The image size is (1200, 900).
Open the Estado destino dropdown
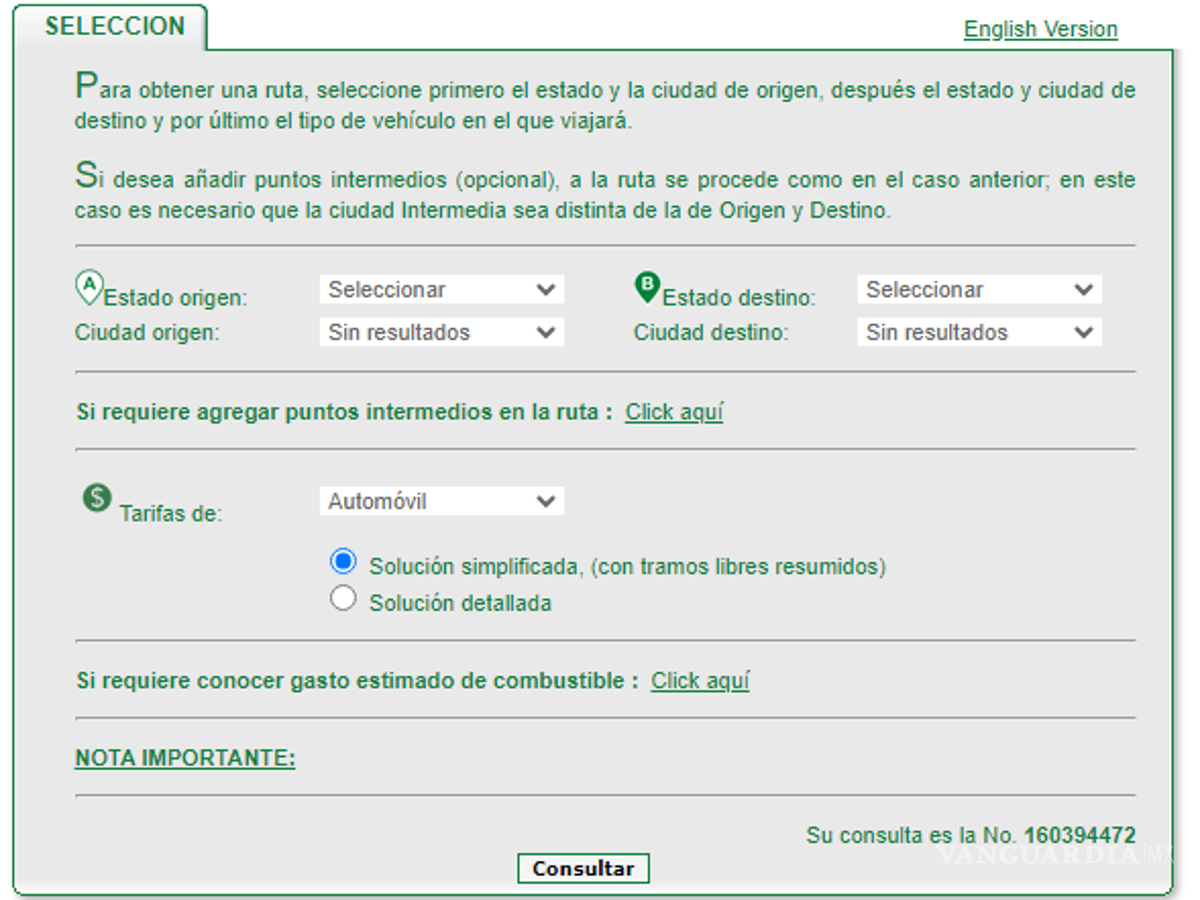978,289
